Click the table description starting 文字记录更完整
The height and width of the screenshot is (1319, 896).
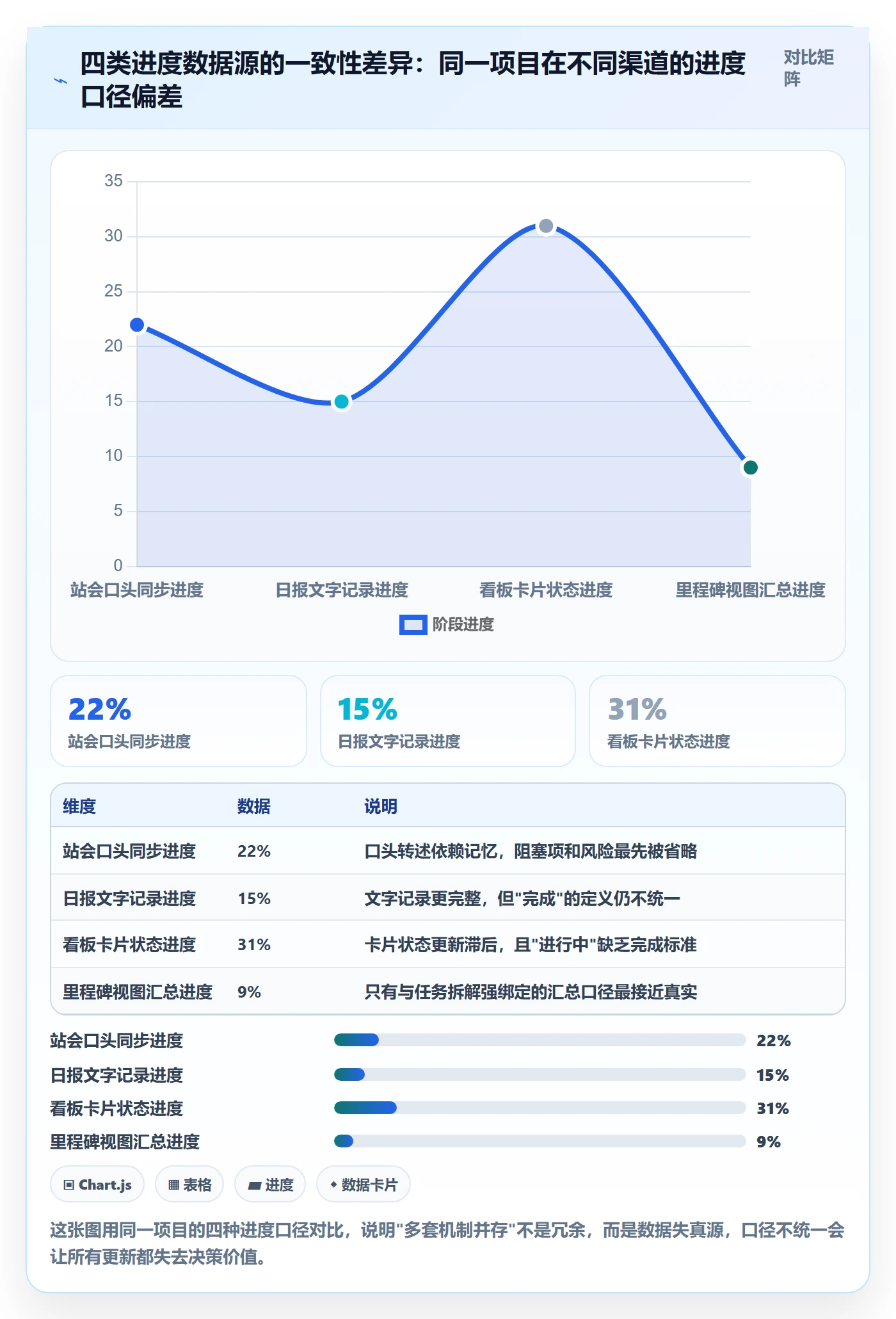pos(522,898)
